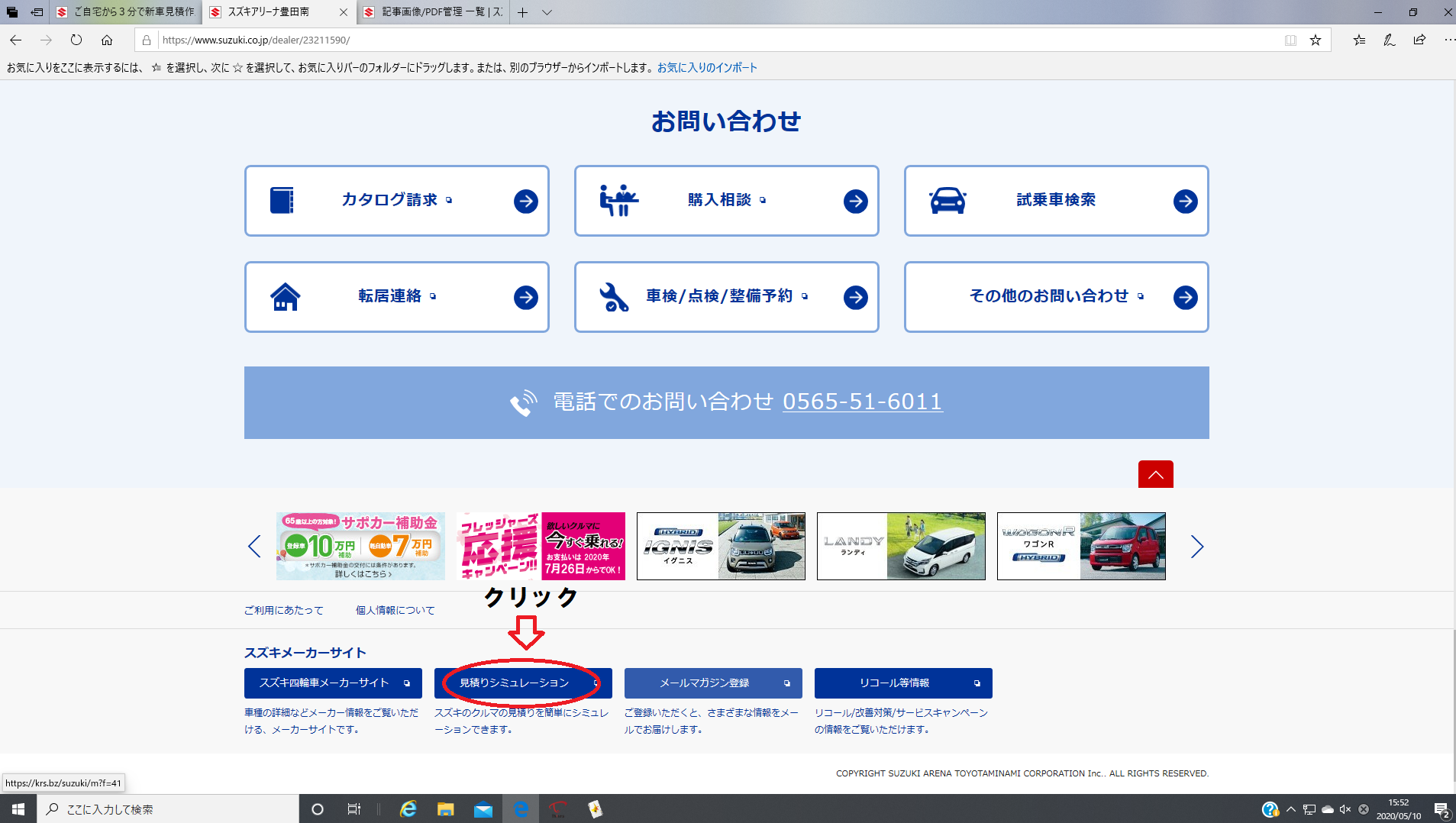Open Mail app from taskbar

click(x=483, y=808)
